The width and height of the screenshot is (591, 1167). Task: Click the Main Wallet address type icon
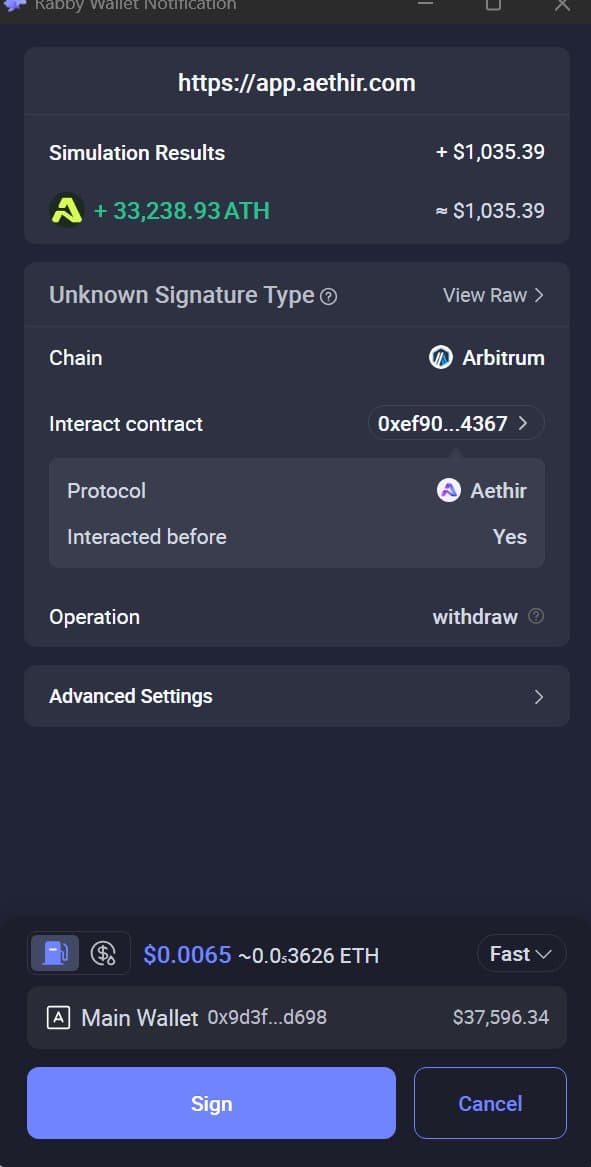(58, 1017)
